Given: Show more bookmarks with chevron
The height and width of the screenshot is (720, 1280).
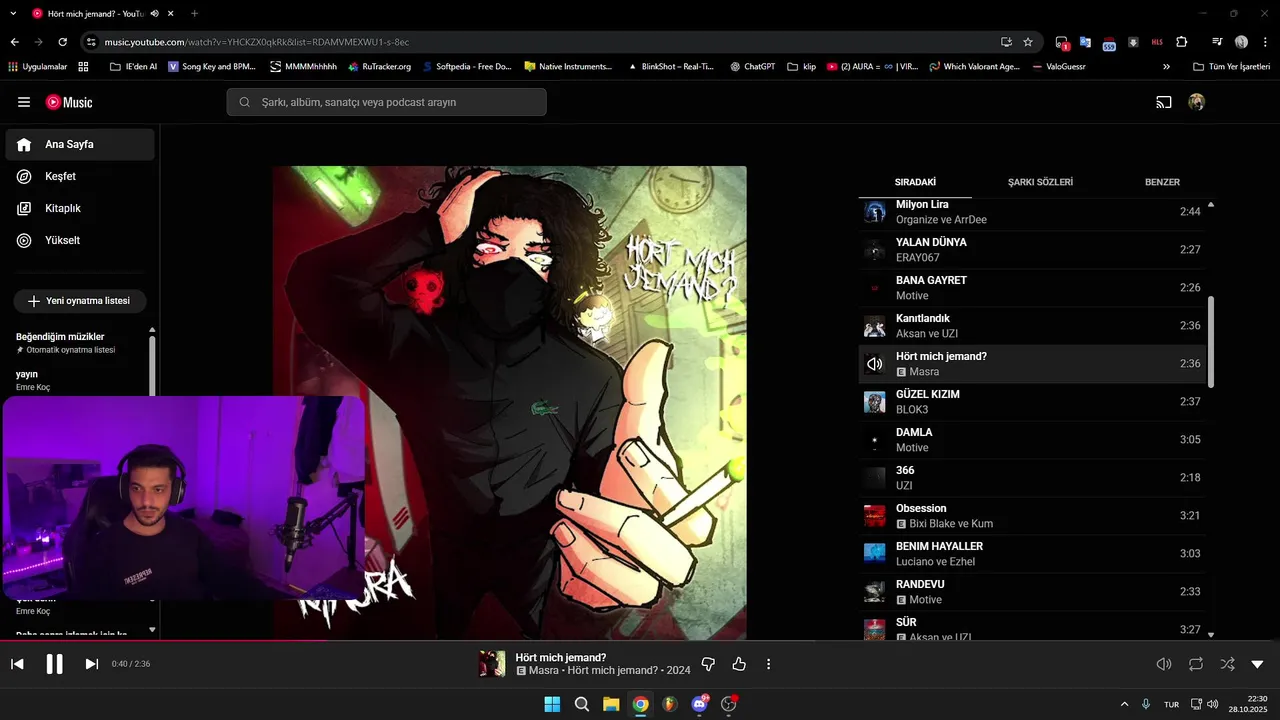Looking at the screenshot, I should pos(1166,67).
